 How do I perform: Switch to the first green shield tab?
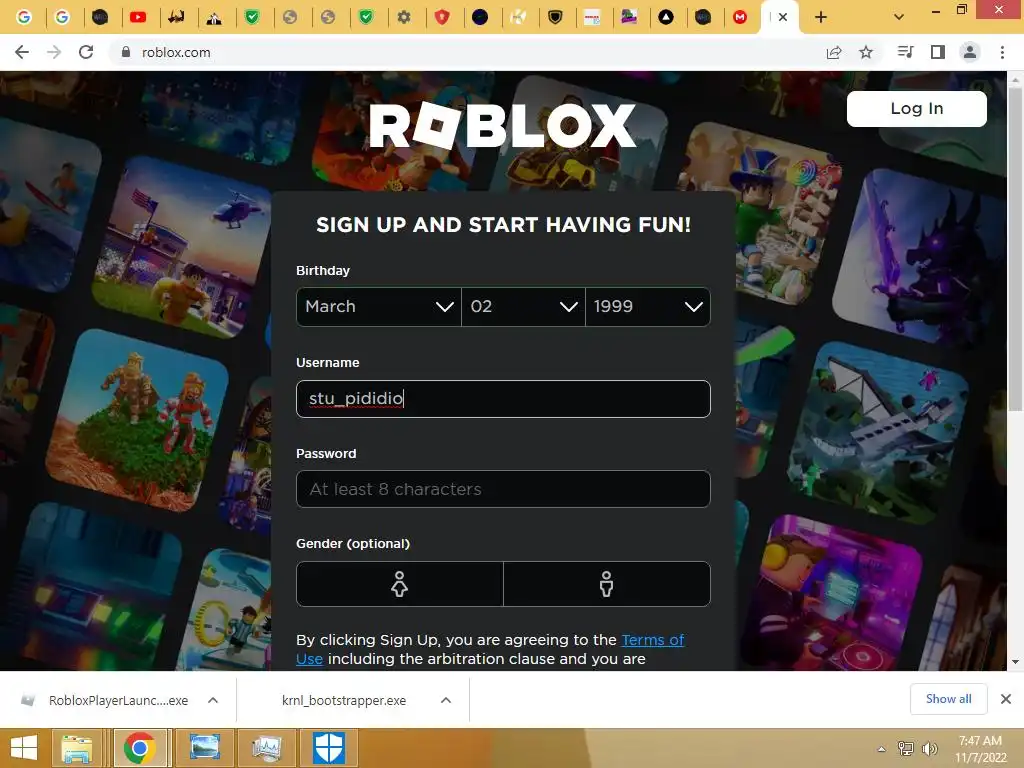click(252, 18)
